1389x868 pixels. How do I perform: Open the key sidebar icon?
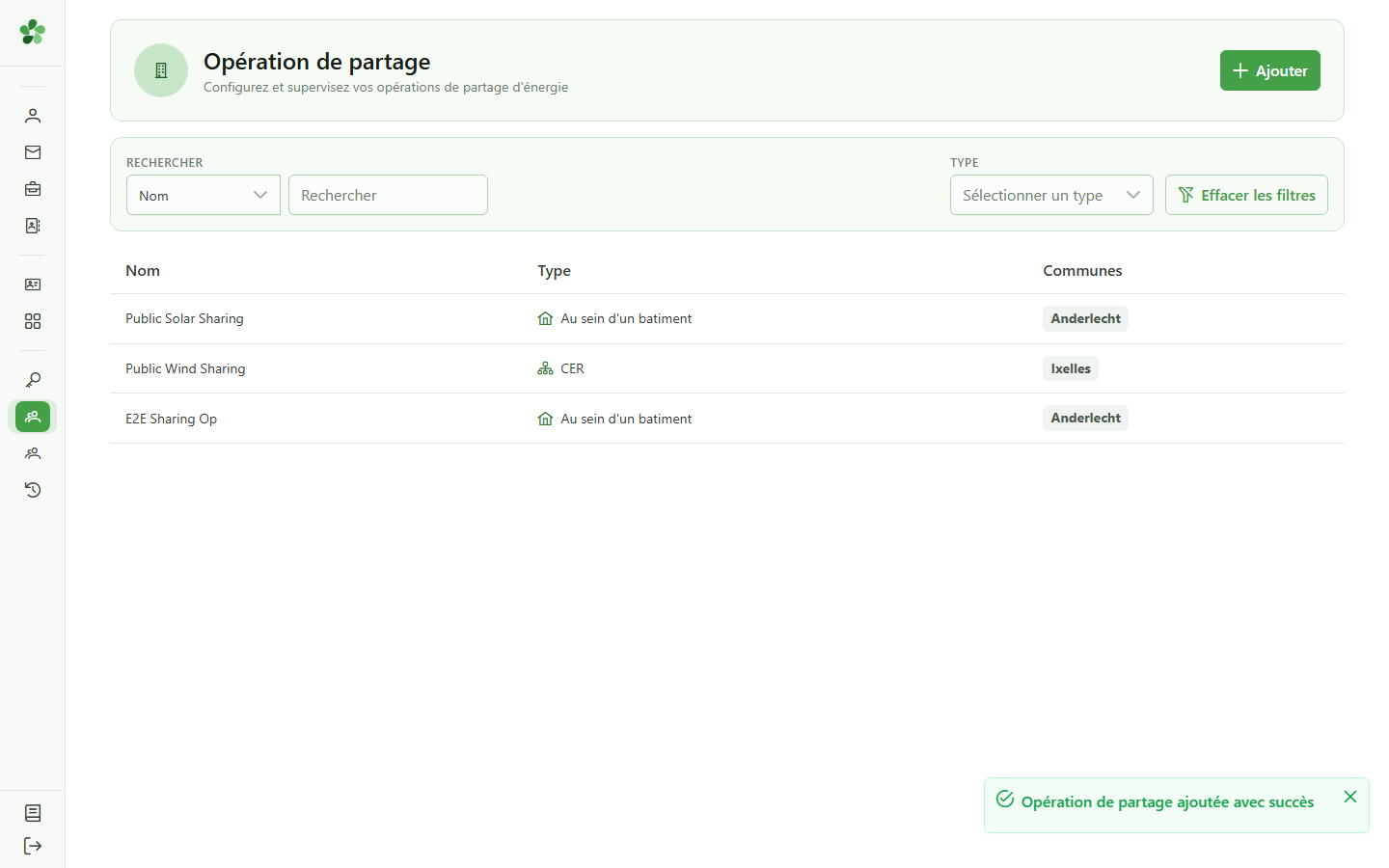coord(33,380)
